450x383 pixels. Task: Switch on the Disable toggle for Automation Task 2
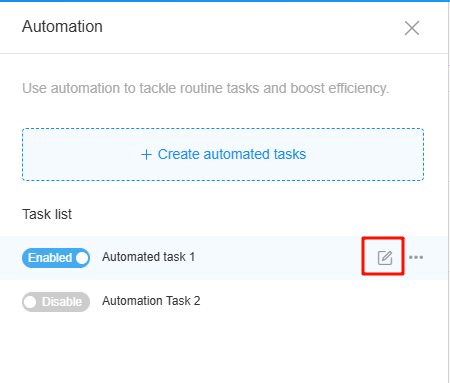coord(56,302)
